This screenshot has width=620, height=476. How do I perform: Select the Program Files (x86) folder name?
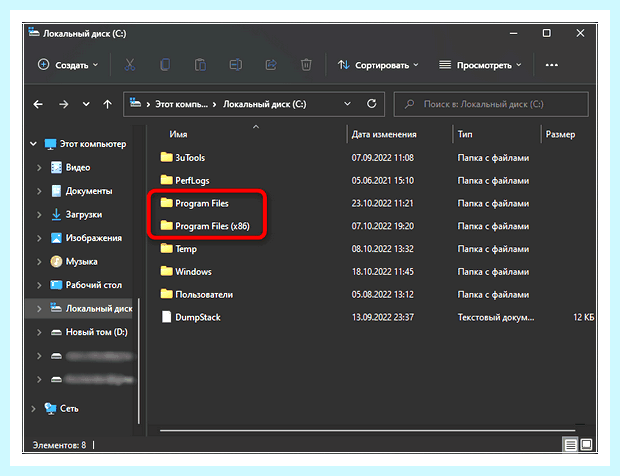212,226
